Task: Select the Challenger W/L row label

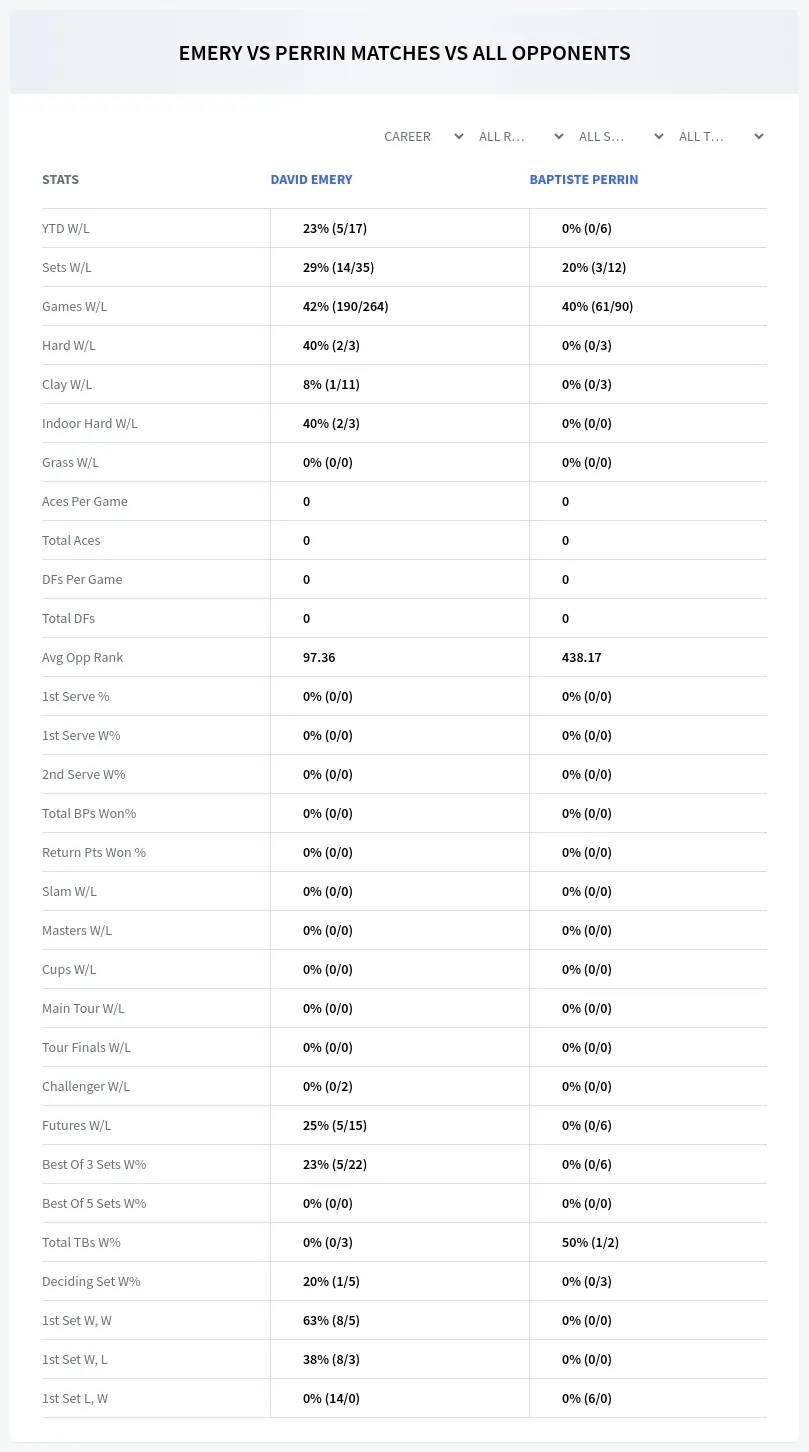Action: (x=86, y=1086)
